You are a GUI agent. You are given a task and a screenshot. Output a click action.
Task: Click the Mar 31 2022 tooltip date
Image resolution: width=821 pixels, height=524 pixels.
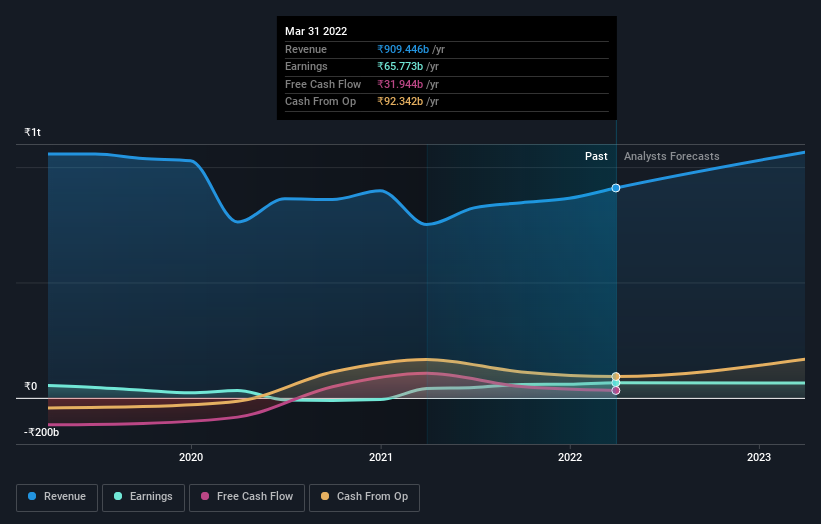[316, 31]
